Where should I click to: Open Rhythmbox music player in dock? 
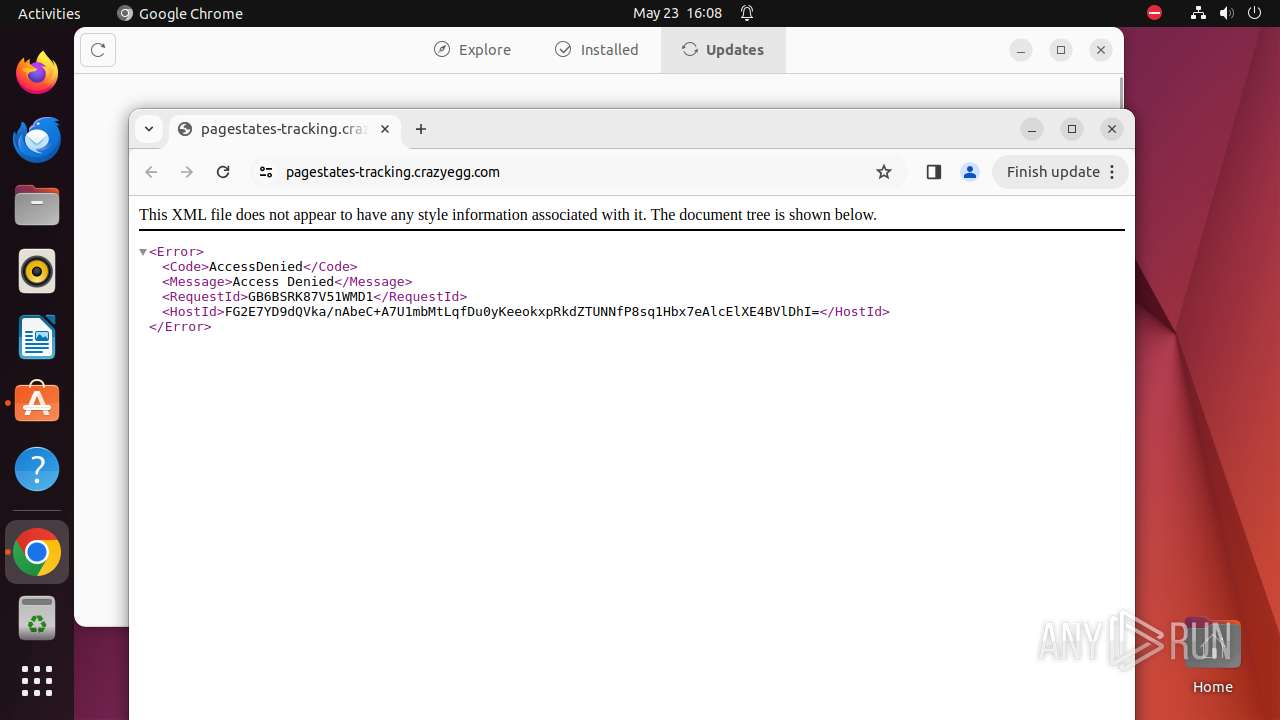click(x=37, y=271)
